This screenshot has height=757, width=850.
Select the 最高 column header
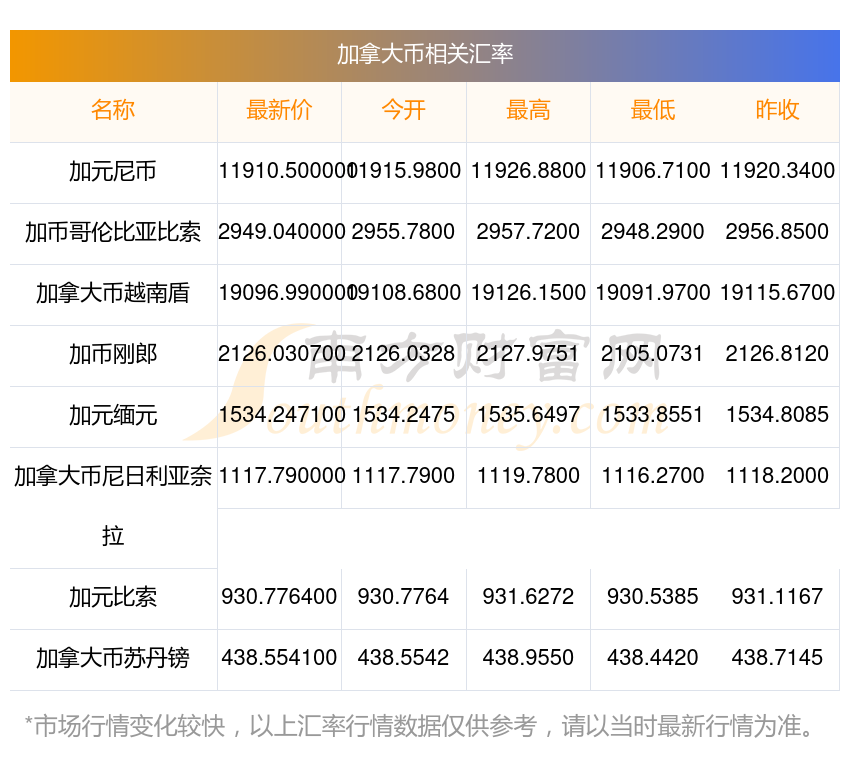pos(528,110)
